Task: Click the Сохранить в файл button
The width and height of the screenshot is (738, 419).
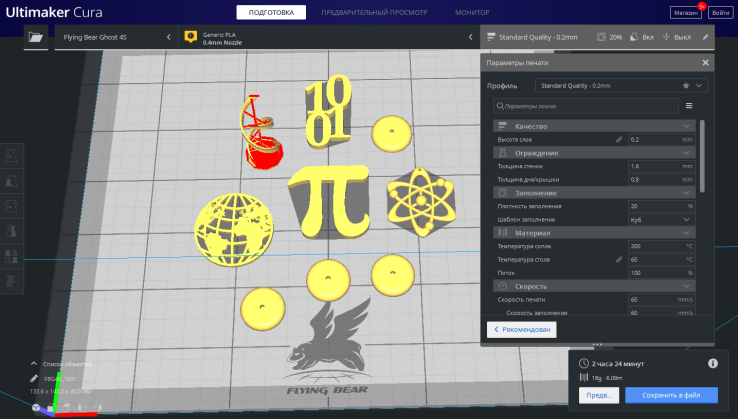Action: (671, 395)
